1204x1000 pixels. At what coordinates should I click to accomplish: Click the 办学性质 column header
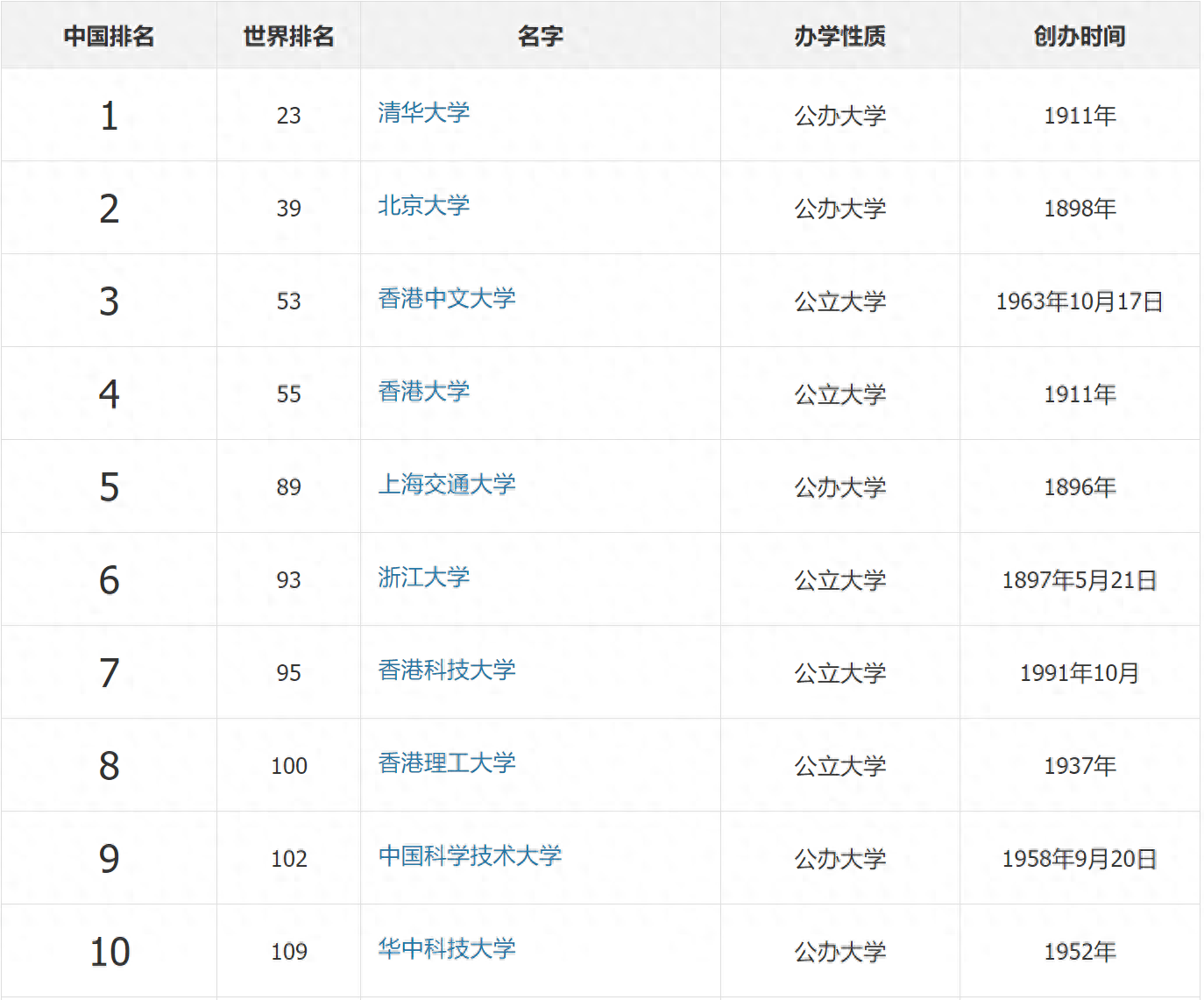pyautogui.click(x=839, y=36)
